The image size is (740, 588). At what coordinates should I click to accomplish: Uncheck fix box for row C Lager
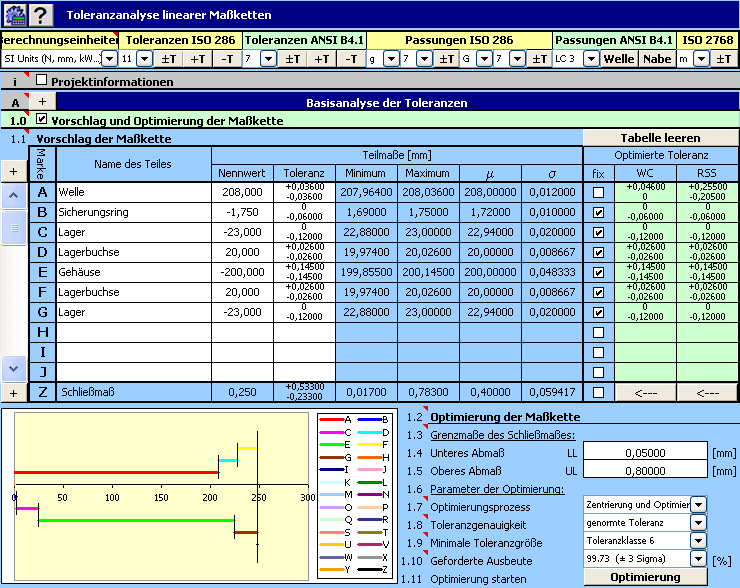tap(598, 233)
